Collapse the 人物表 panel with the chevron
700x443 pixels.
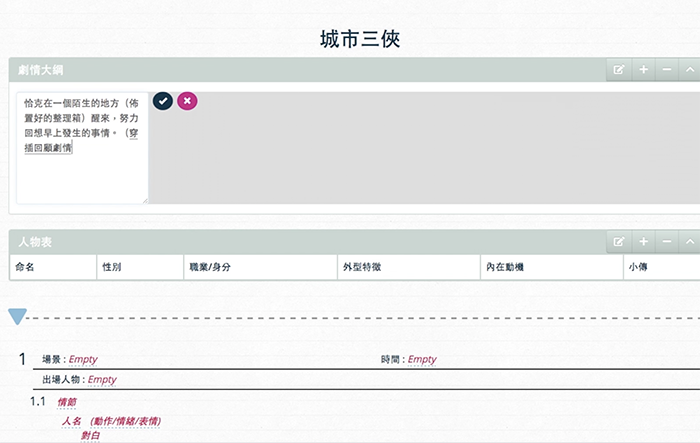pos(689,241)
